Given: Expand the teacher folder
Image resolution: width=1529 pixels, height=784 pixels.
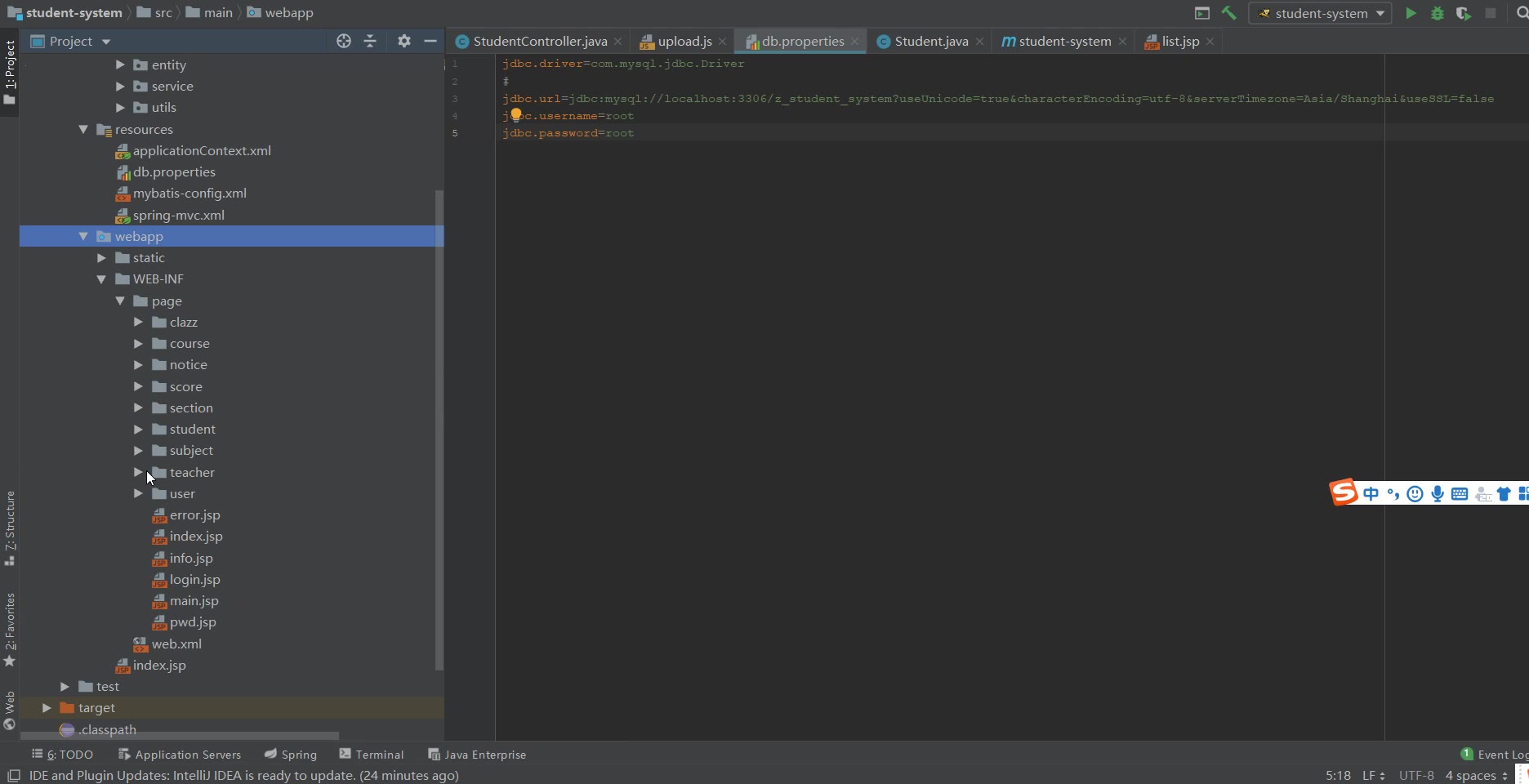Looking at the screenshot, I should click(x=138, y=472).
